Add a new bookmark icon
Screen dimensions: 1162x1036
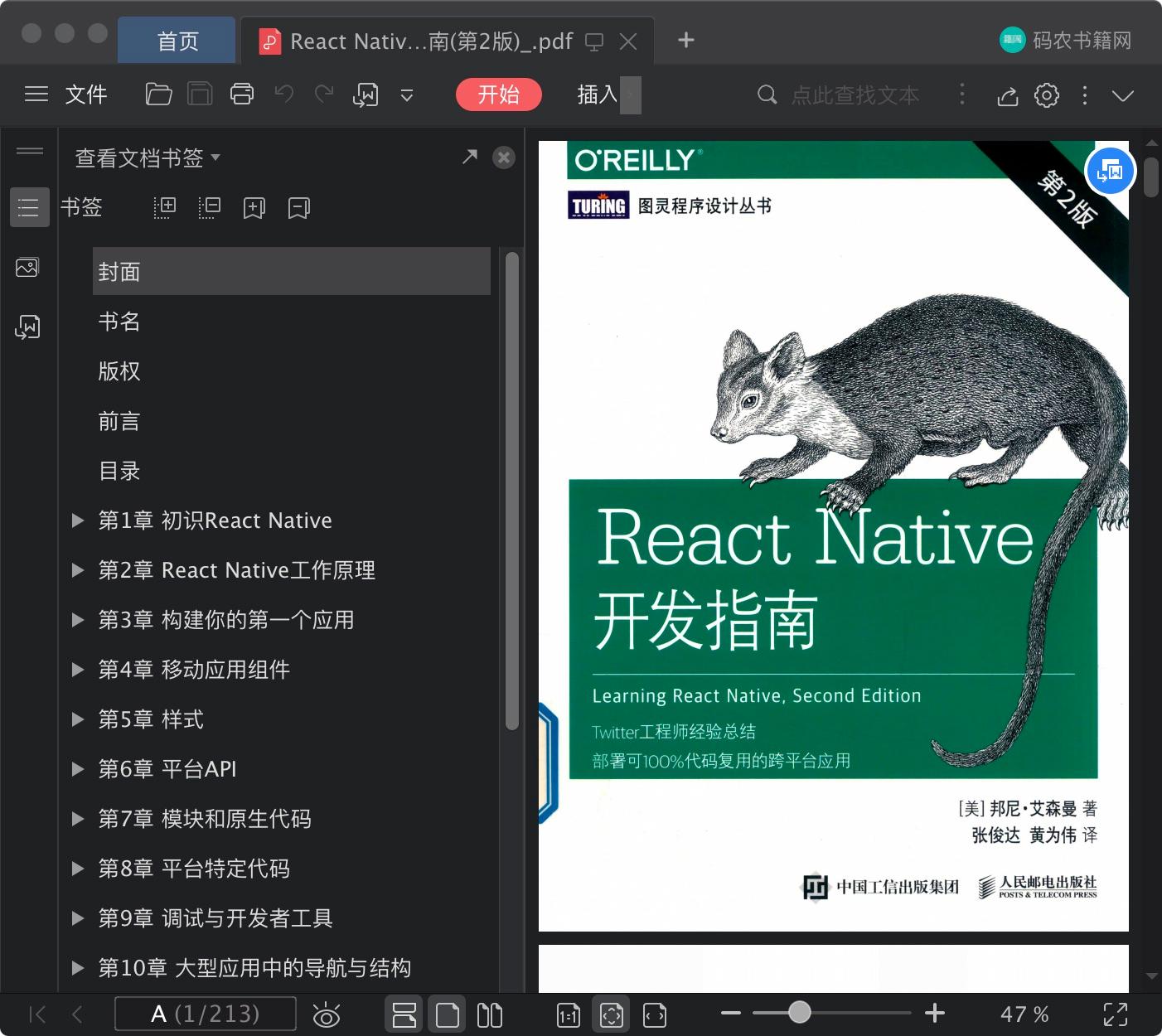pyautogui.click(x=254, y=208)
